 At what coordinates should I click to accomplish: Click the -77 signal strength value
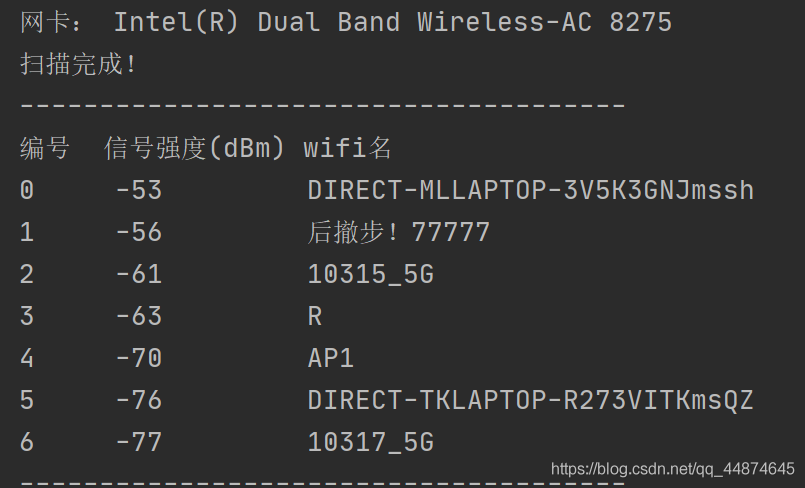138,442
